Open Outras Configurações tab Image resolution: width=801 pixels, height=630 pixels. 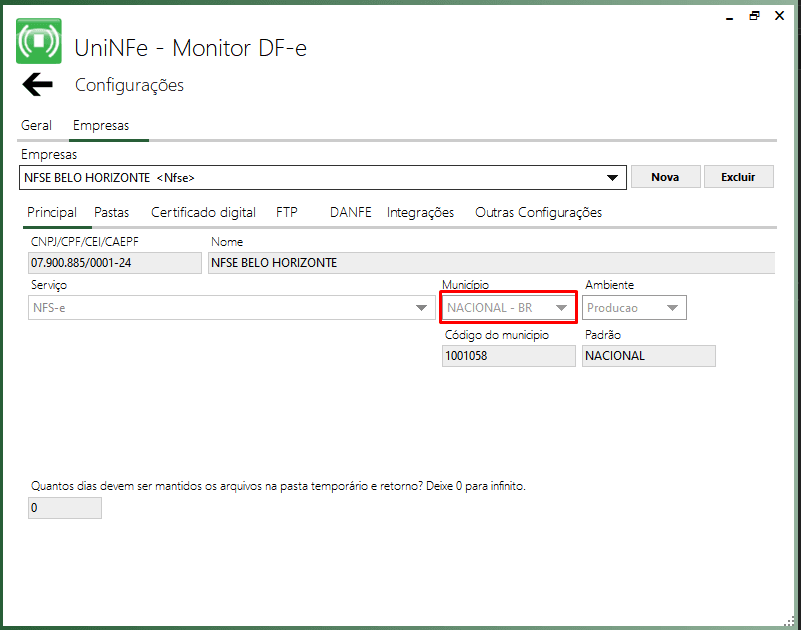538,213
